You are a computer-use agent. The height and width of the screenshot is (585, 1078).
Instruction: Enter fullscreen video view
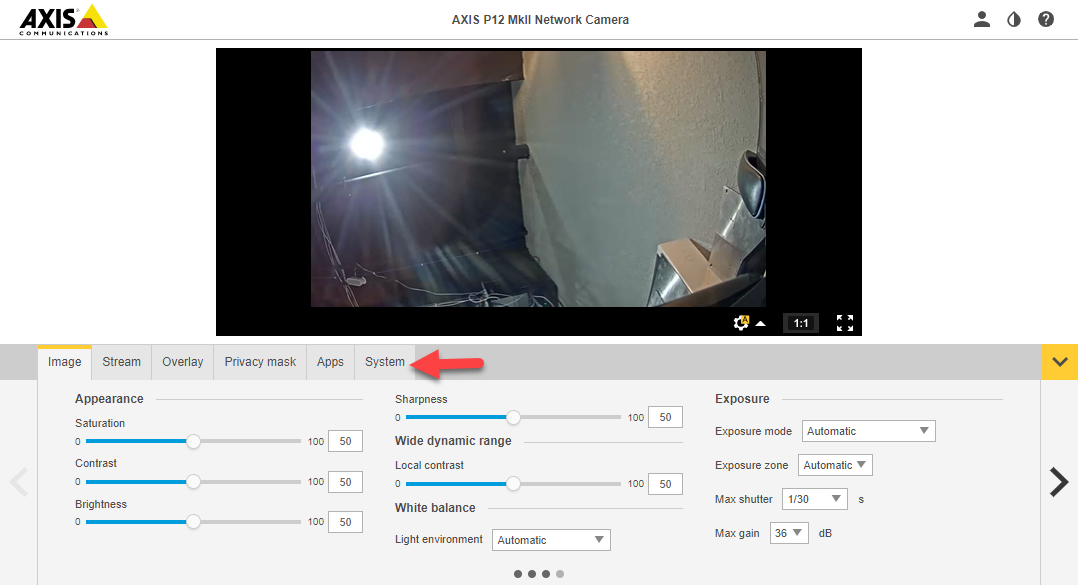coord(845,323)
